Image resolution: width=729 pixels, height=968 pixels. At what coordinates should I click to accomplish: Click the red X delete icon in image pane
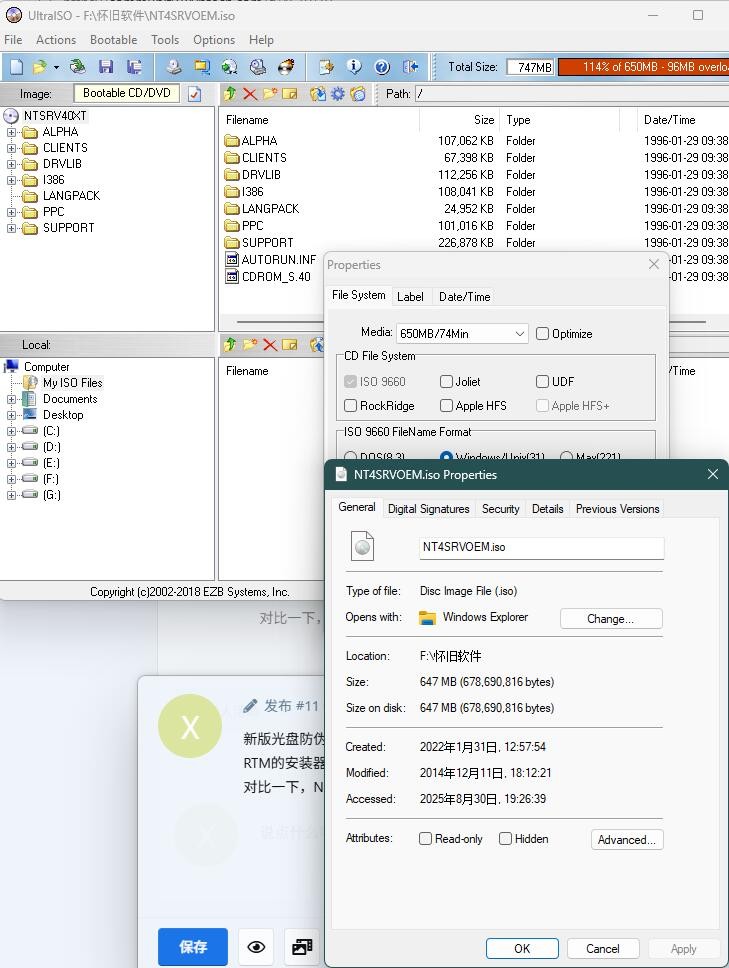click(250, 94)
